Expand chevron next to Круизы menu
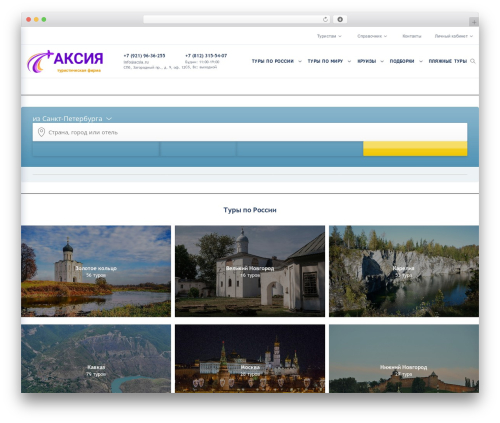500x423 pixels. click(x=382, y=61)
